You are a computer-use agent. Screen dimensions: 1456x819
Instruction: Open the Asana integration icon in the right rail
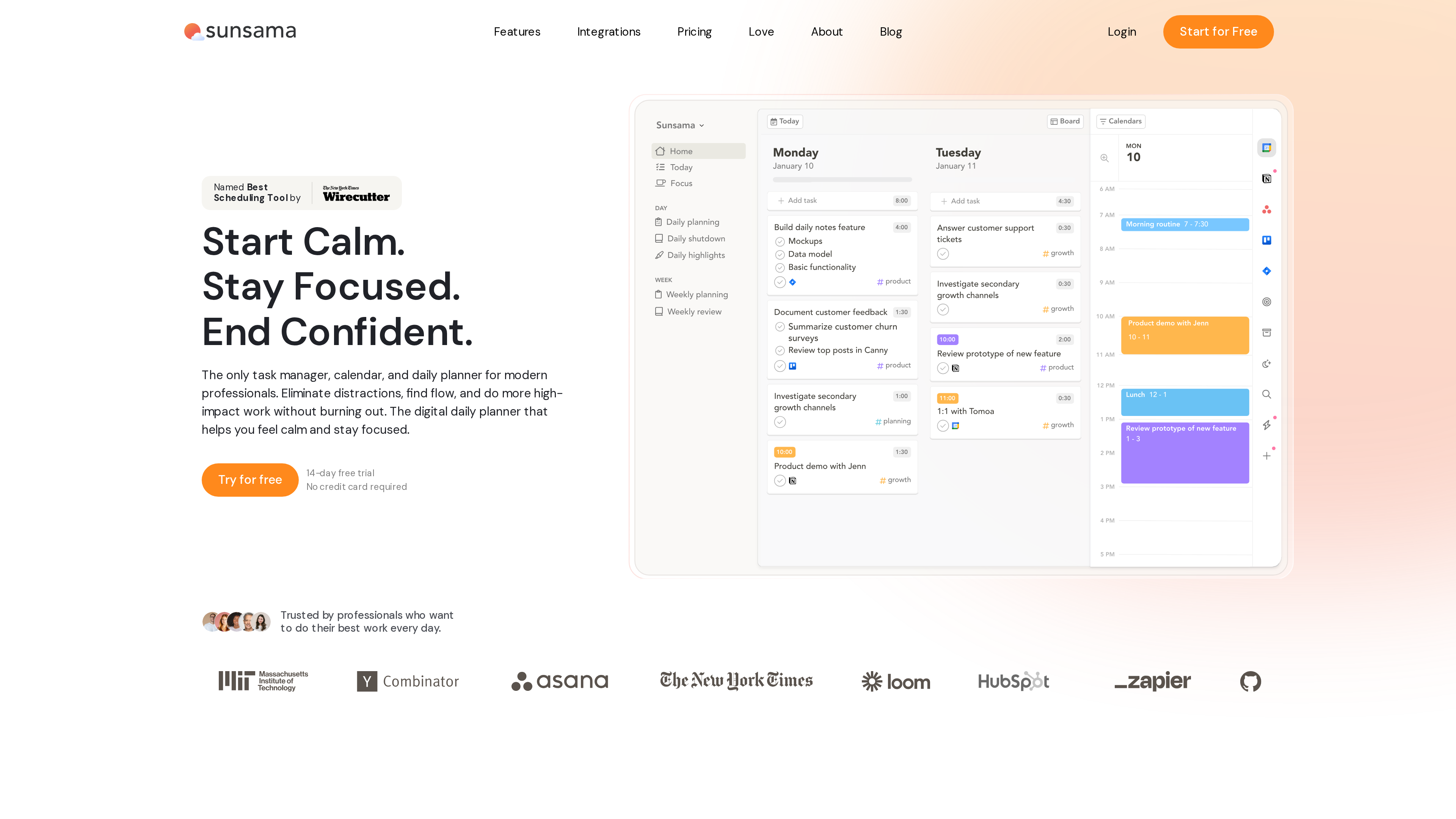pyautogui.click(x=1267, y=210)
